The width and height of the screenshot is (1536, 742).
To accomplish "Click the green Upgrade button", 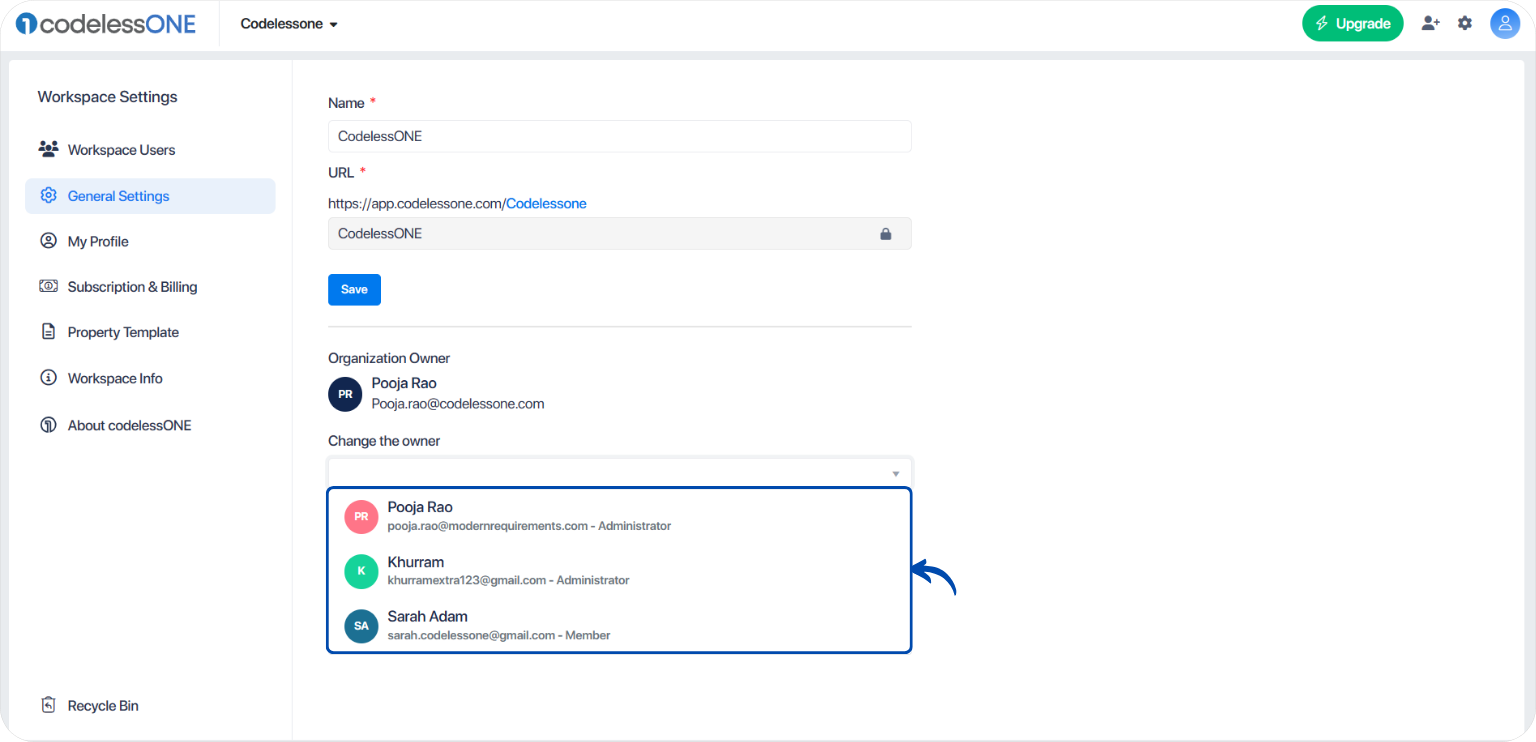I will pos(1352,24).
